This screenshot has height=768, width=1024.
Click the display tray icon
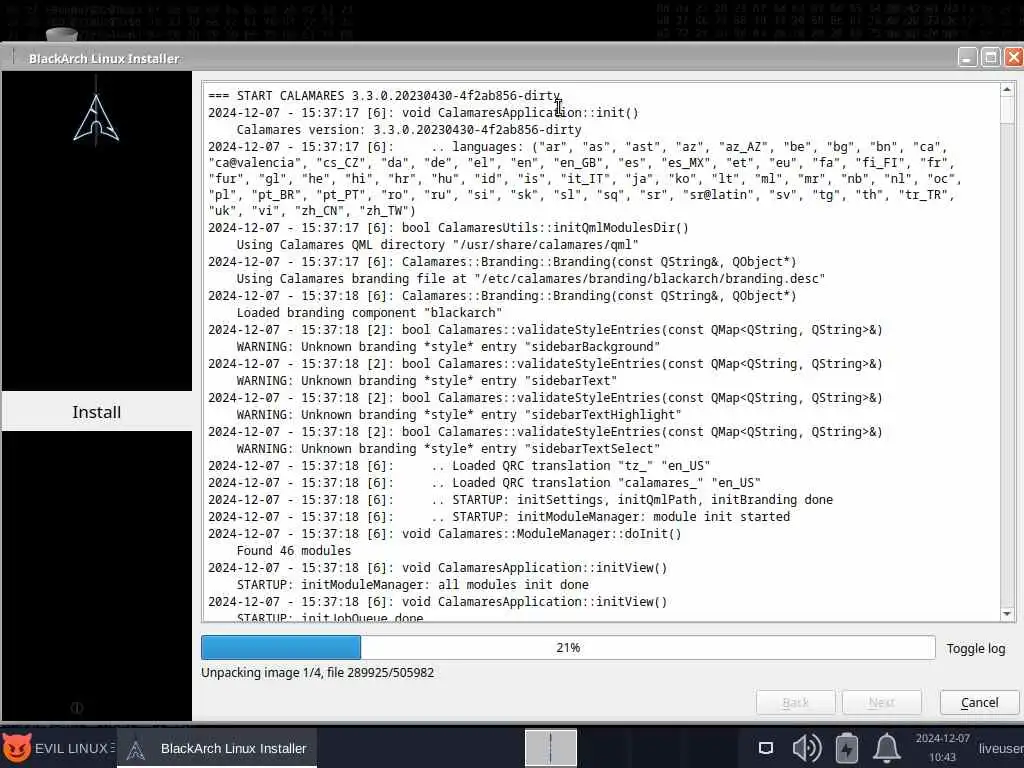[766, 748]
